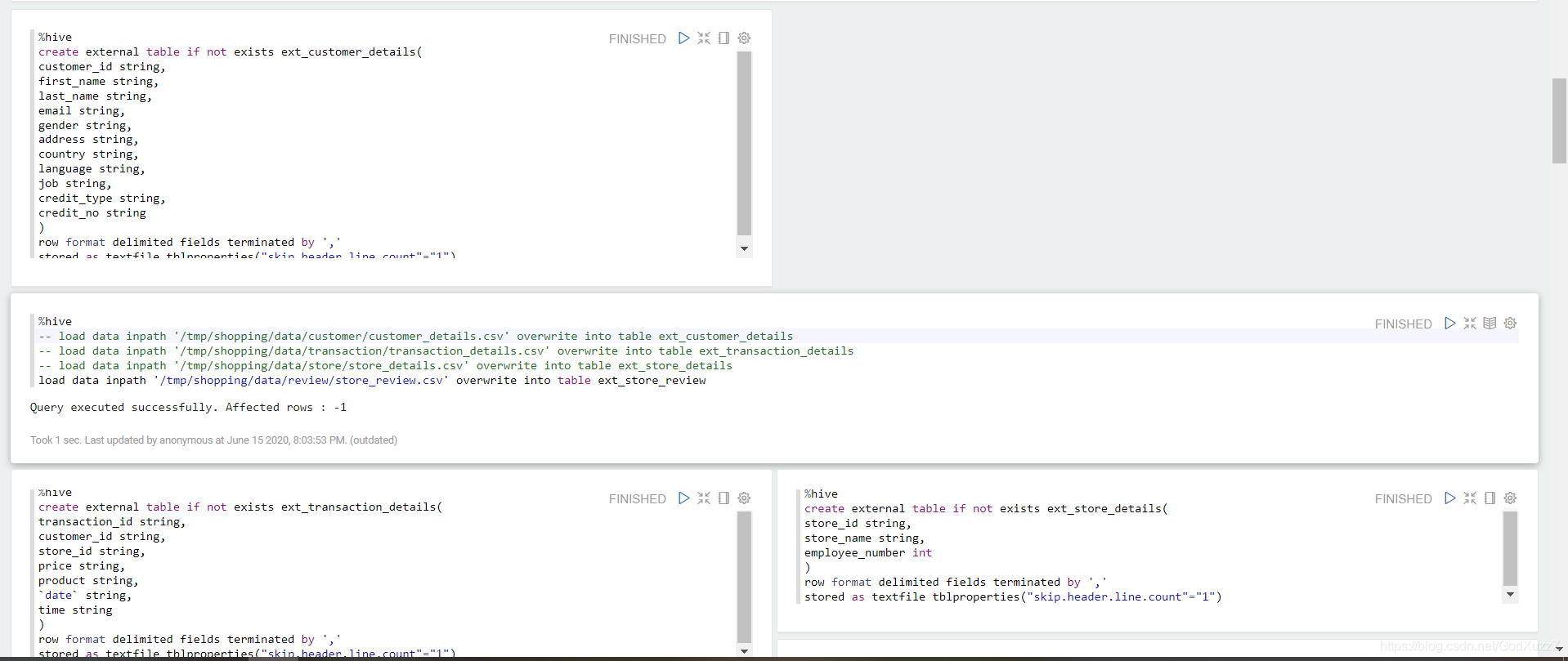
Task: Click scrollbar thumb in ext_store_details editor
Action: (1510, 548)
